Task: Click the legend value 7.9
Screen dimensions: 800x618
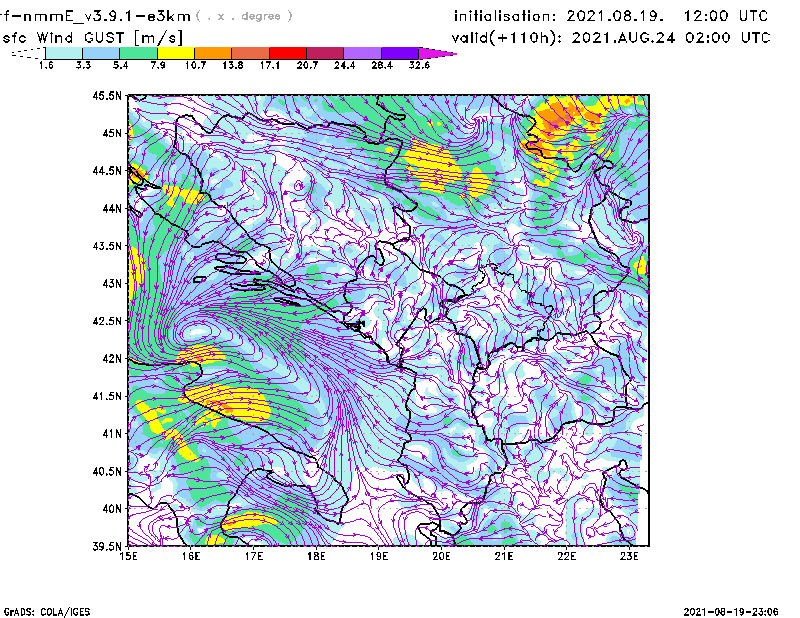Action: [158, 65]
